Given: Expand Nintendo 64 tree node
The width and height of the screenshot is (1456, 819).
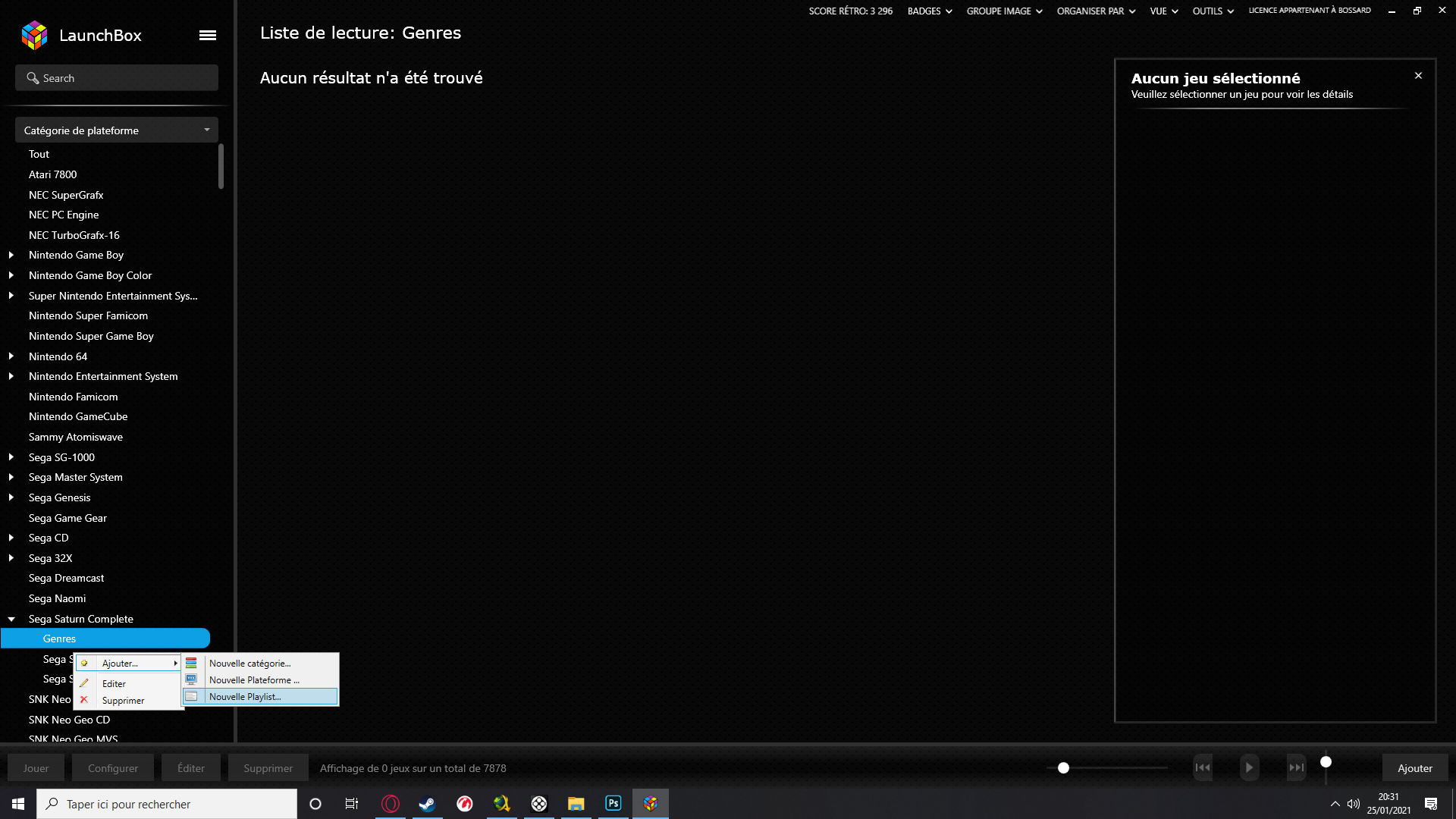Looking at the screenshot, I should [x=11, y=356].
